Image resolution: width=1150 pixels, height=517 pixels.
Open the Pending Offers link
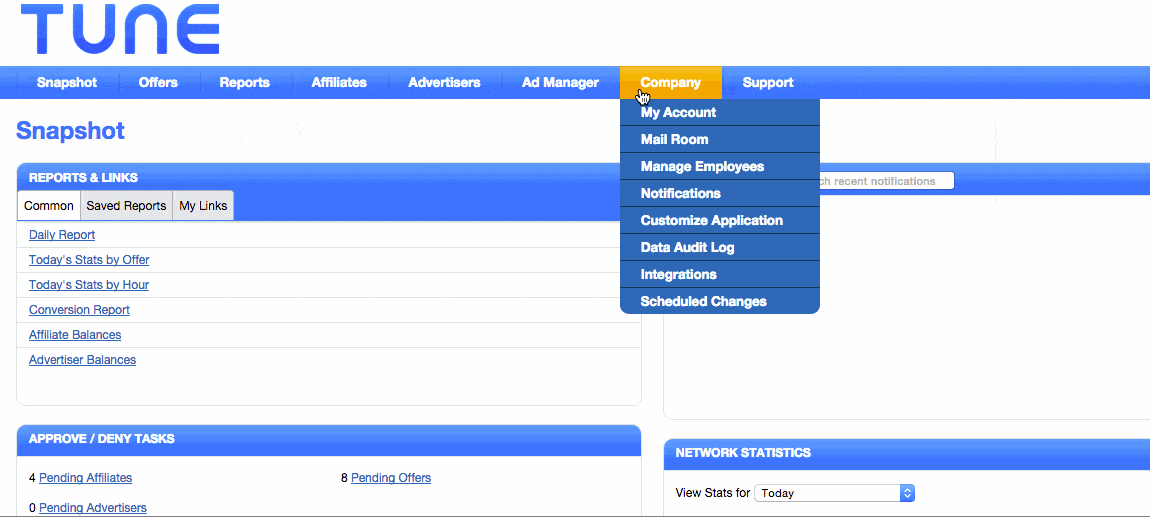click(391, 478)
